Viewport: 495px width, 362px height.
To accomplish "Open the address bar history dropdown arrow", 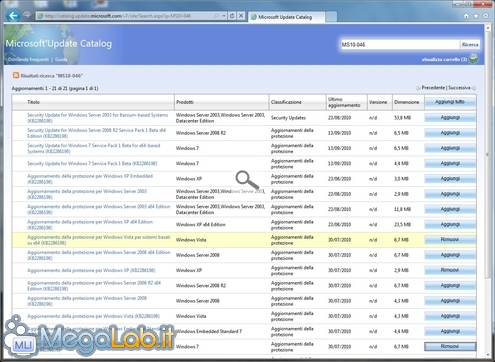I will coord(224,16).
